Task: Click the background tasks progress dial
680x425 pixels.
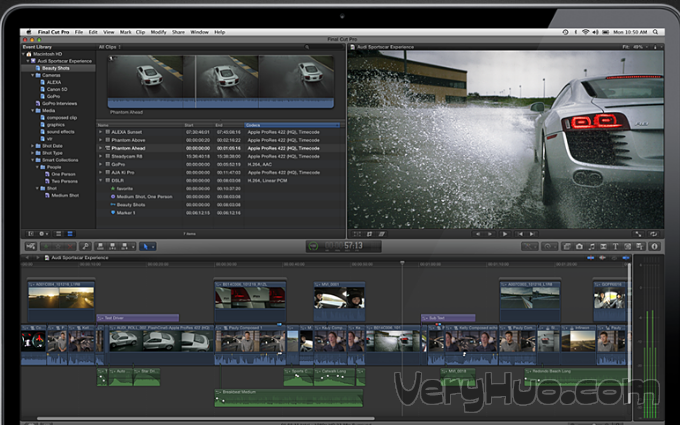Action: pyautogui.click(x=313, y=246)
